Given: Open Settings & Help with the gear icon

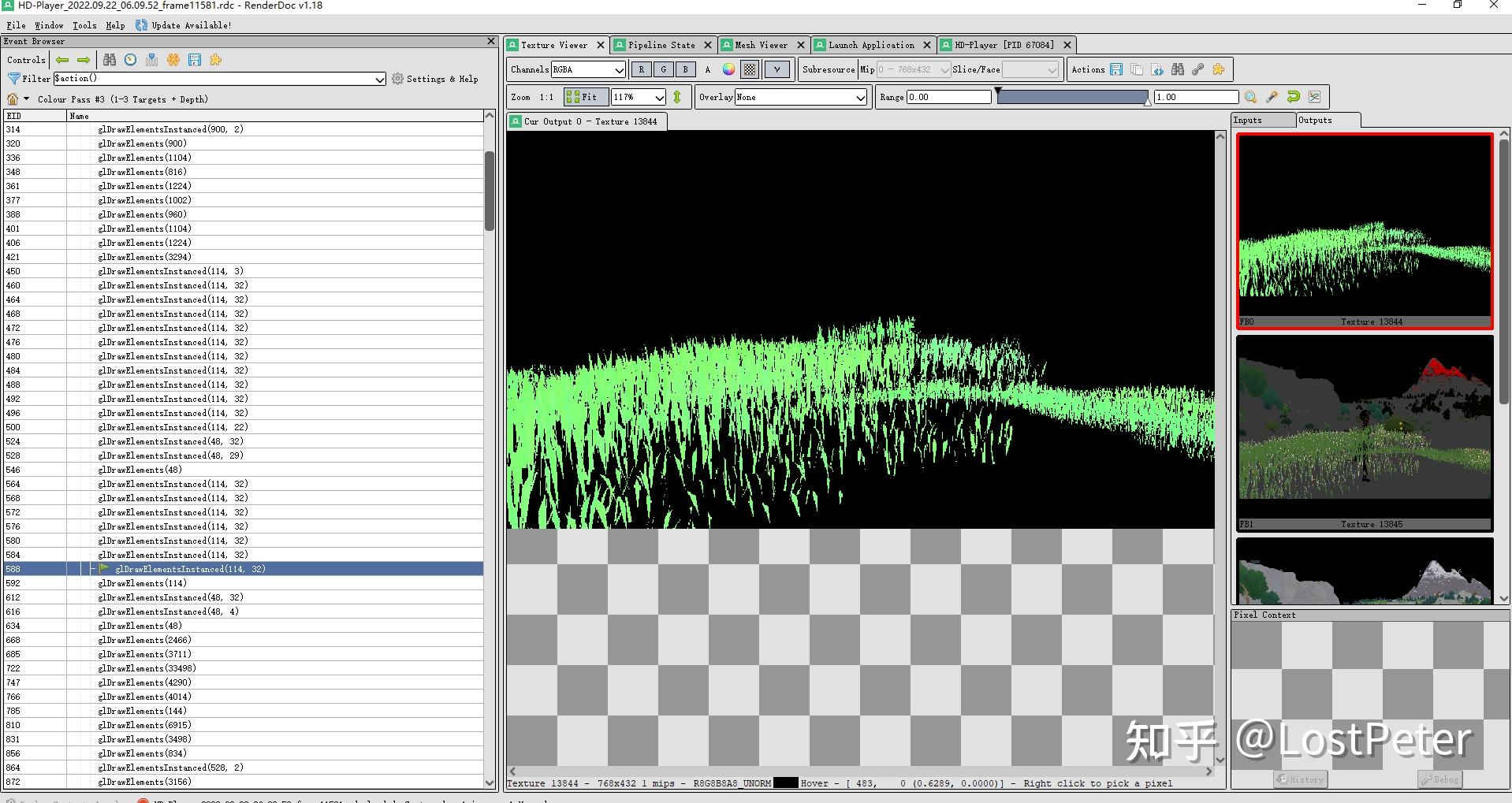Looking at the screenshot, I should pos(397,78).
